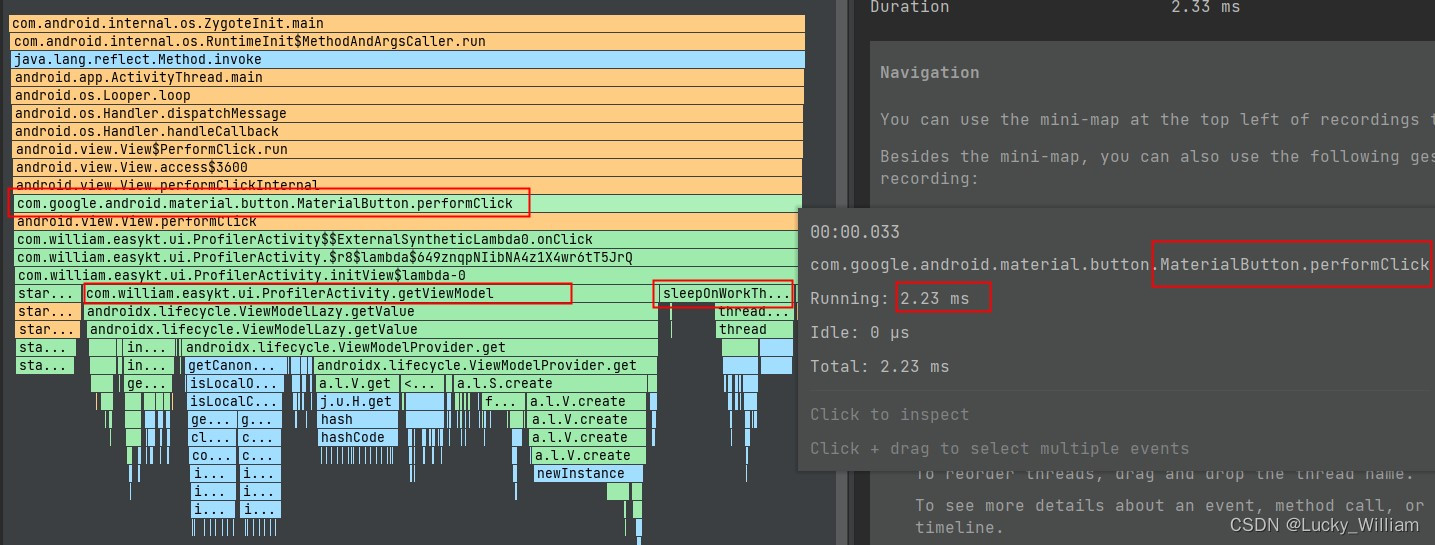Select the ProfilerActivity.$r8$lambda frame
The width and height of the screenshot is (1435, 545).
(407, 257)
